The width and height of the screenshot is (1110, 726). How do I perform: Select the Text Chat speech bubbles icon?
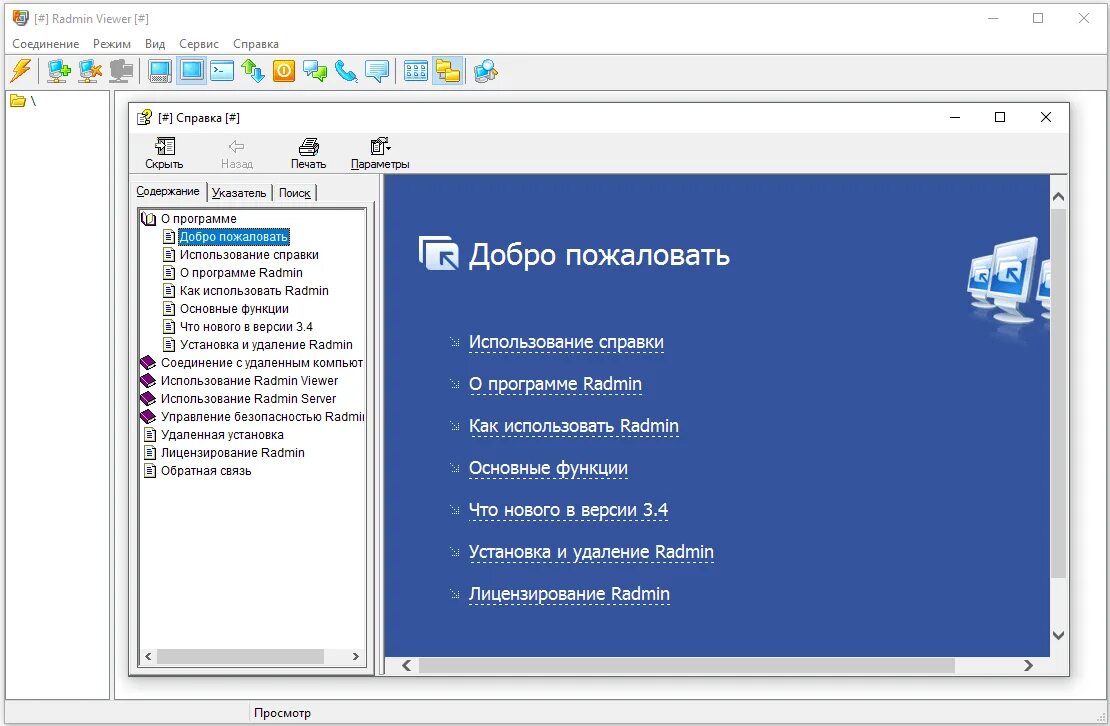pyautogui.click(x=315, y=71)
